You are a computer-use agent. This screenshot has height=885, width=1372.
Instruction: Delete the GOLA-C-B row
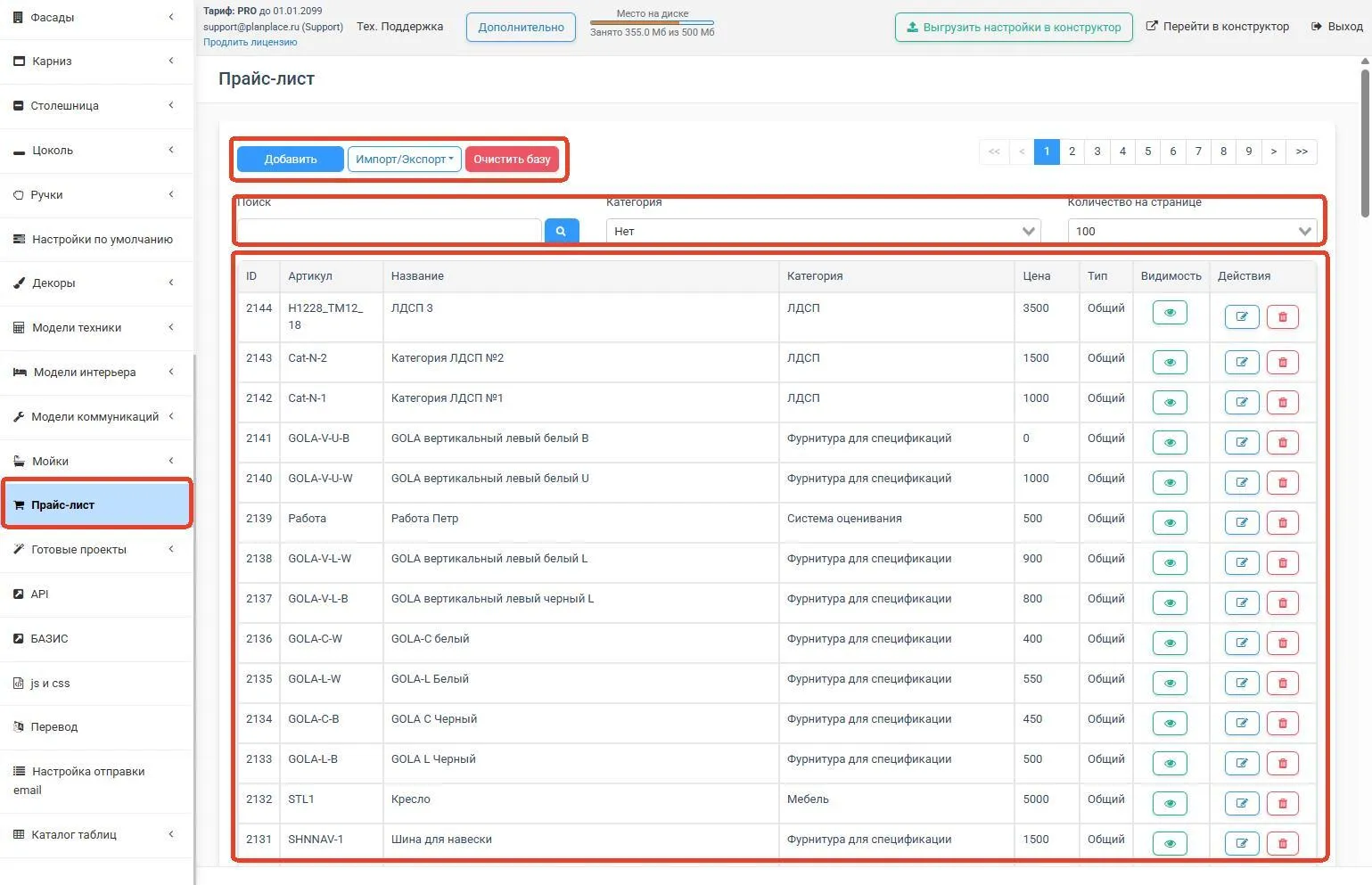(x=1283, y=723)
